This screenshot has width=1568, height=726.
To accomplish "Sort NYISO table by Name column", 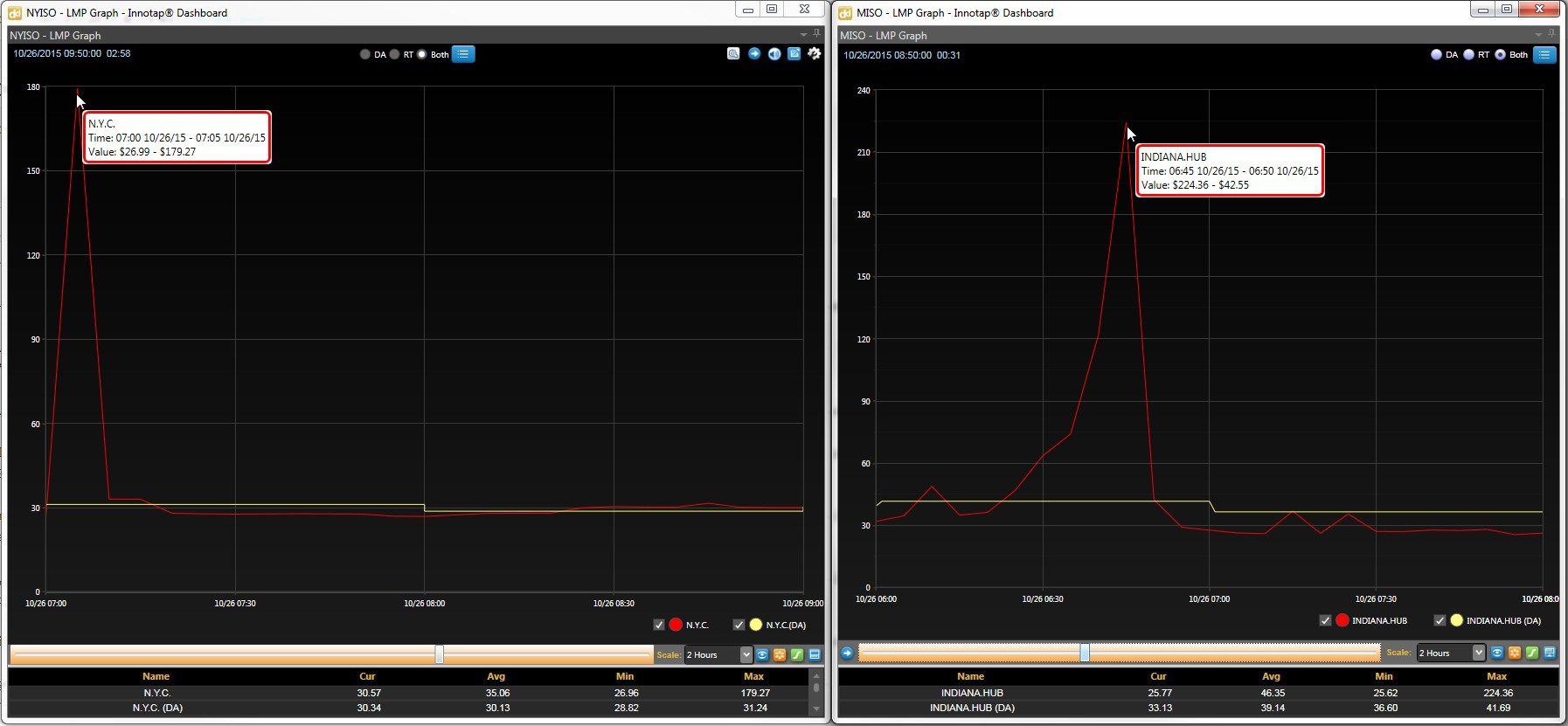I will tap(156, 676).
